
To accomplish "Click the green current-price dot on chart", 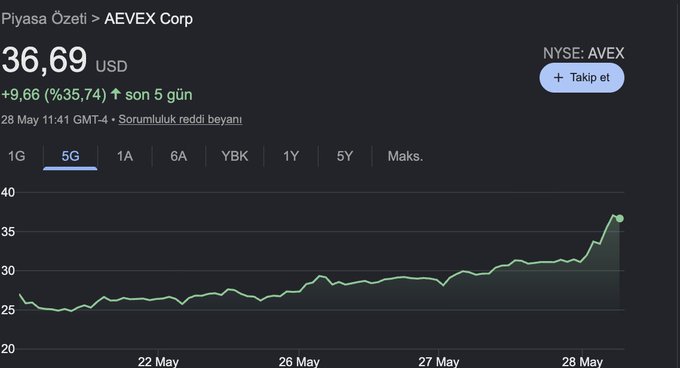I will 620,218.
